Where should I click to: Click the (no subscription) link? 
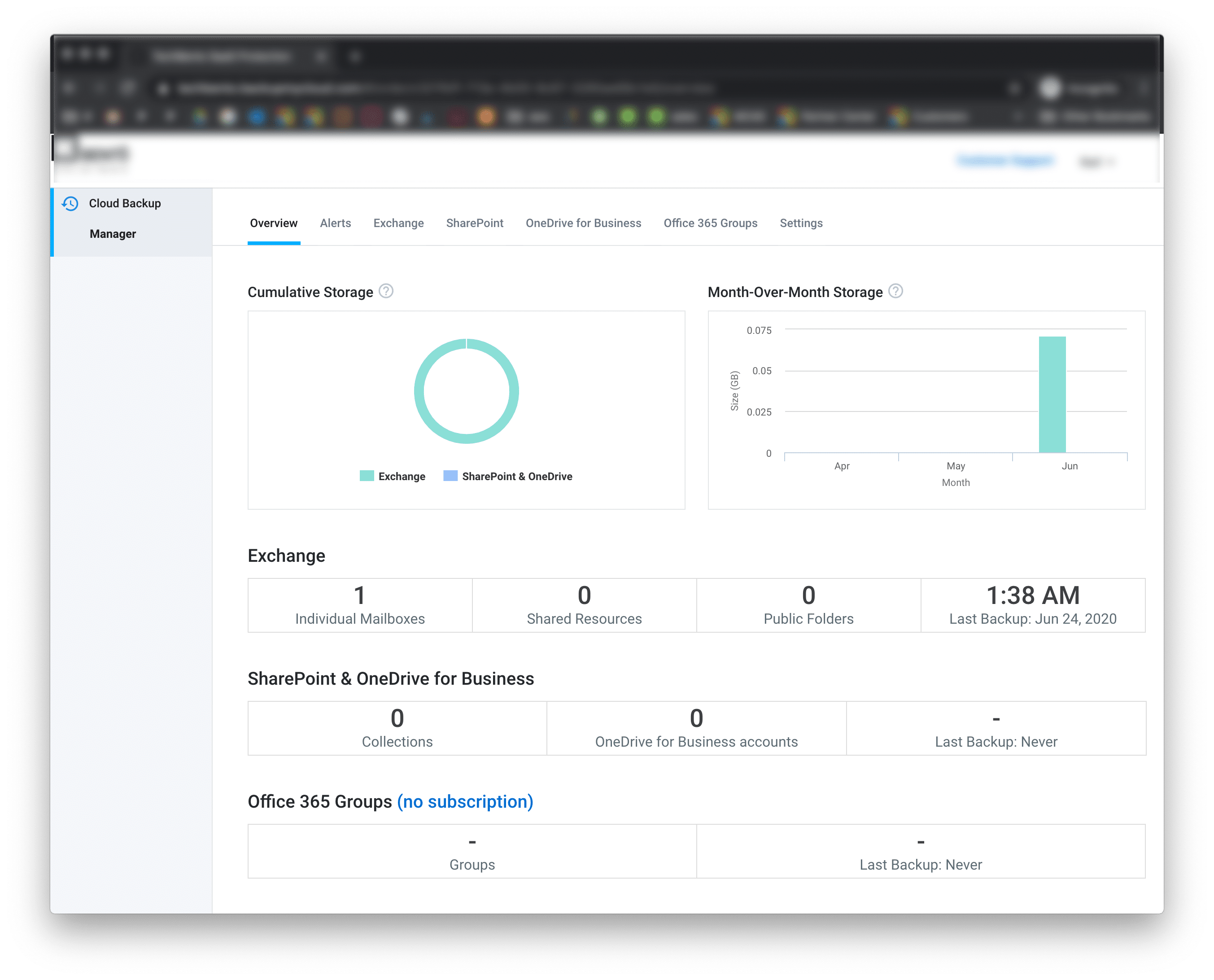pos(466,802)
